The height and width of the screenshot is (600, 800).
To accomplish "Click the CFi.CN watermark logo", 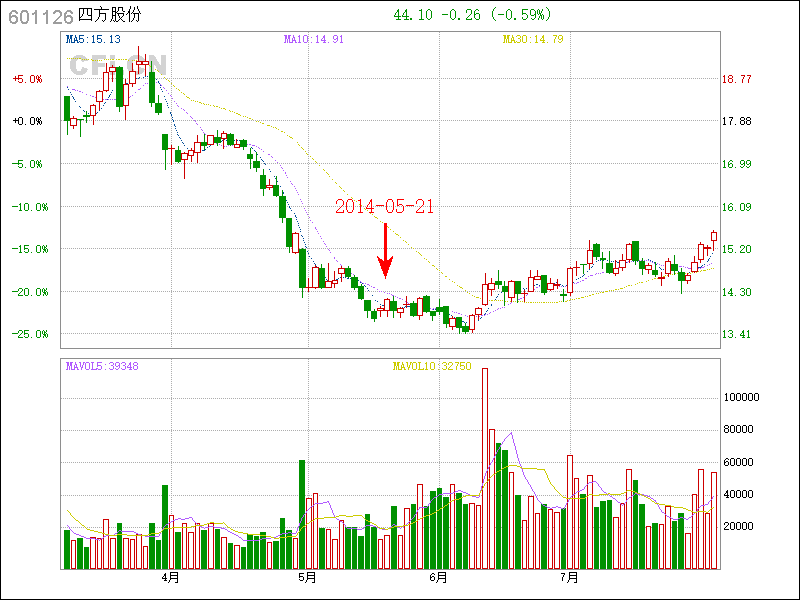I will point(109,67).
